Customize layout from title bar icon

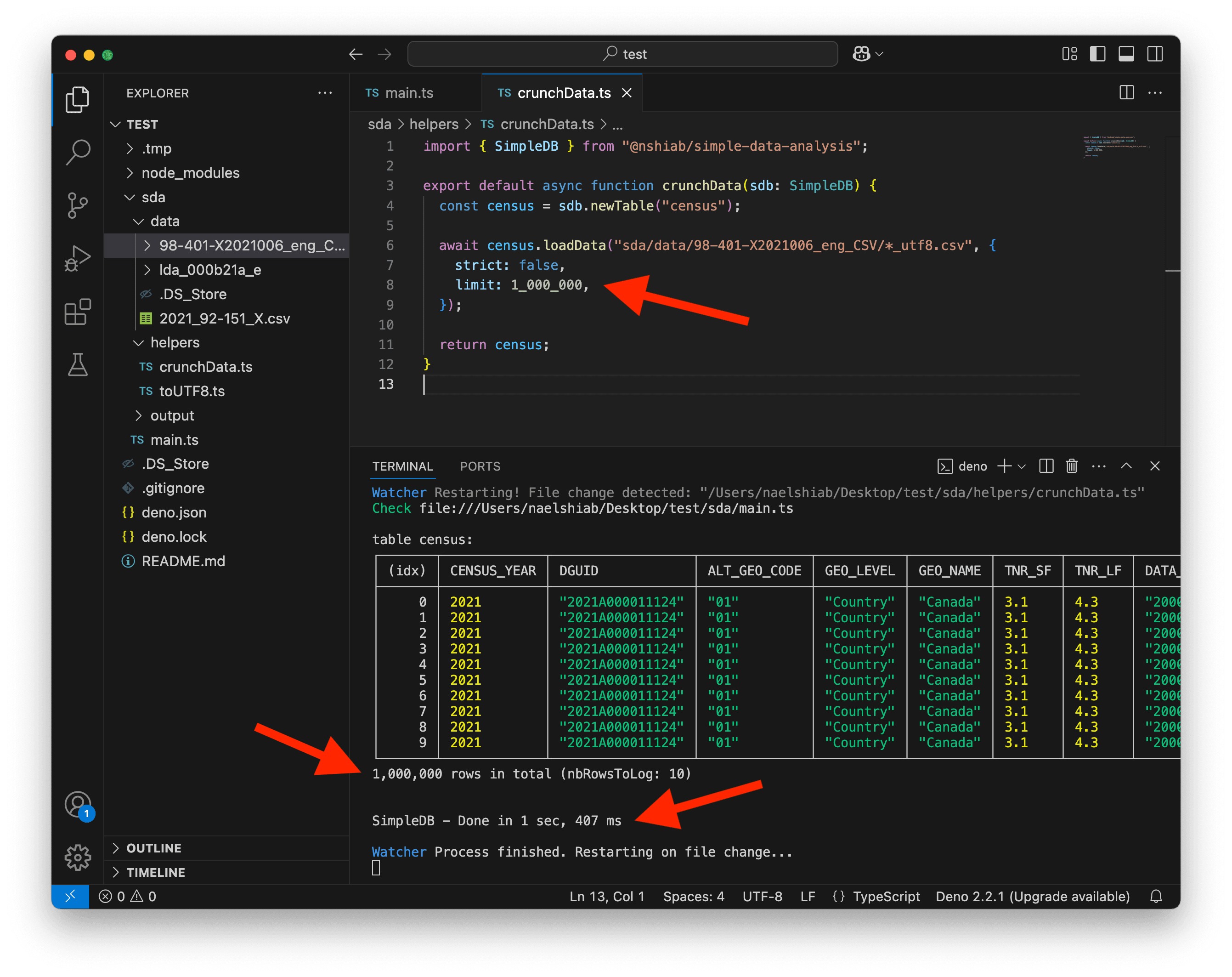1069,54
